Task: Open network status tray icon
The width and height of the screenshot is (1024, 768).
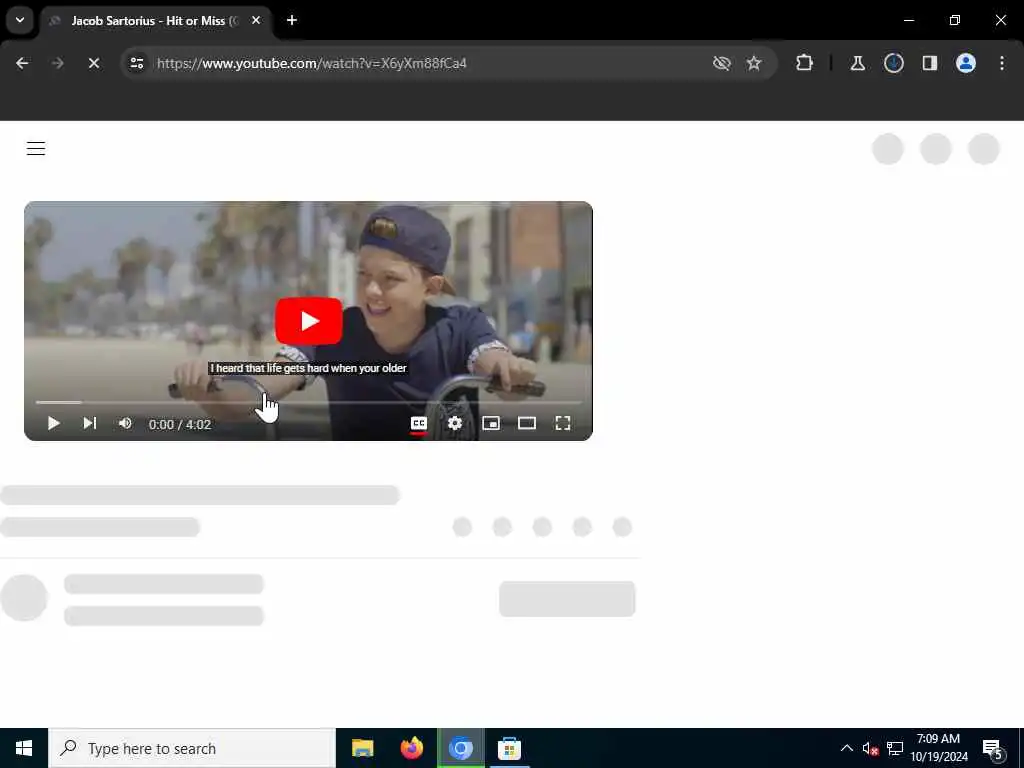Action: click(895, 749)
